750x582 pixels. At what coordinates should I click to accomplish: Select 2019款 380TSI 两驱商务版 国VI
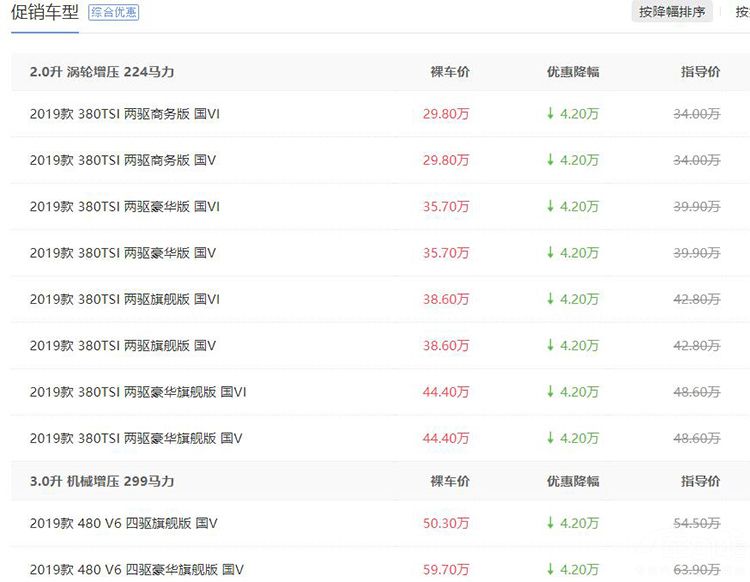(124, 114)
